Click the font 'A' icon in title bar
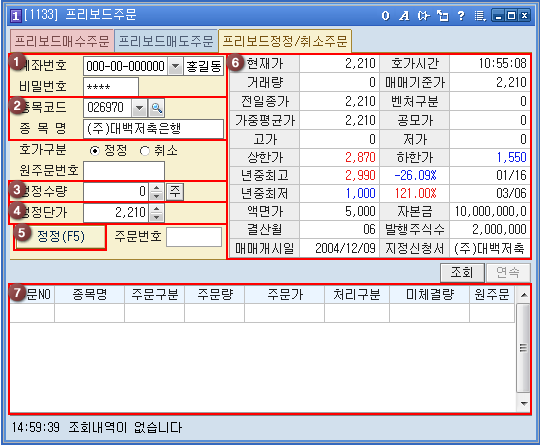Image resolution: width=540 pixels, height=445 pixels. pyautogui.click(x=404, y=16)
